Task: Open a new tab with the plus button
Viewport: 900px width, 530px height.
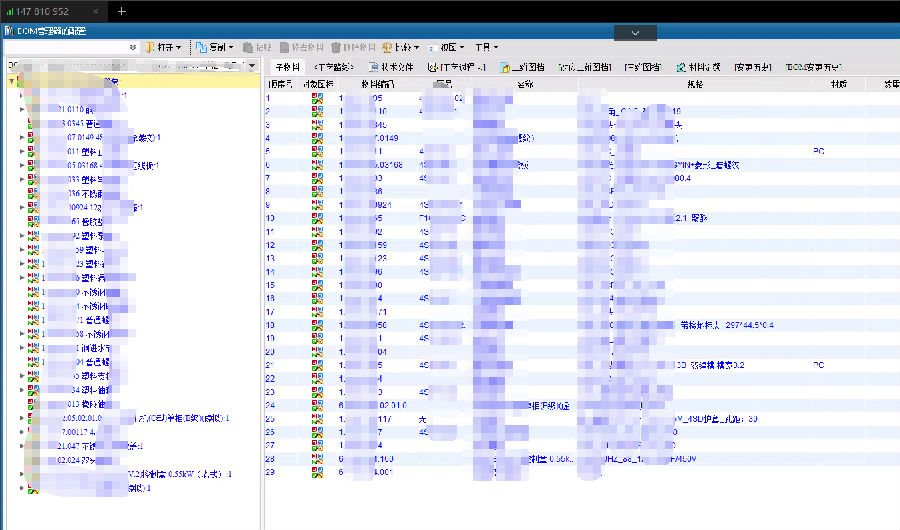Action: pos(122,11)
